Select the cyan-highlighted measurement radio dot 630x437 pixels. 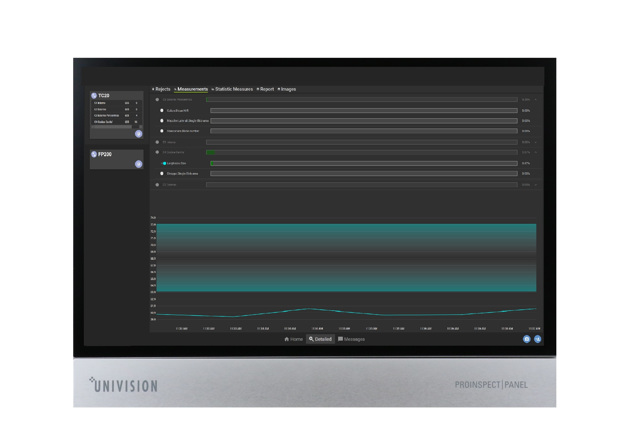coord(164,163)
